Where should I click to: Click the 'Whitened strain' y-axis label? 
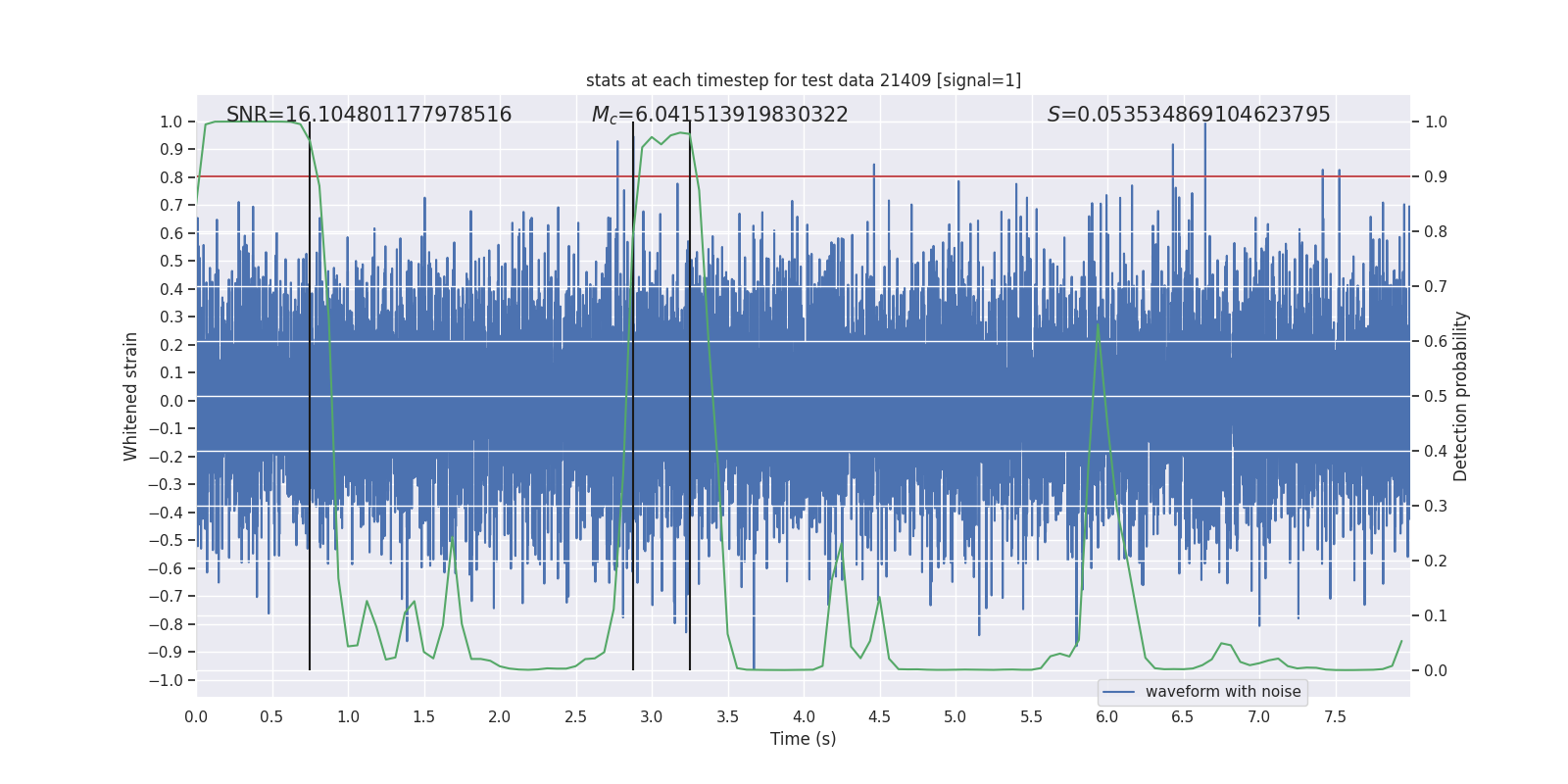(130, 396)
